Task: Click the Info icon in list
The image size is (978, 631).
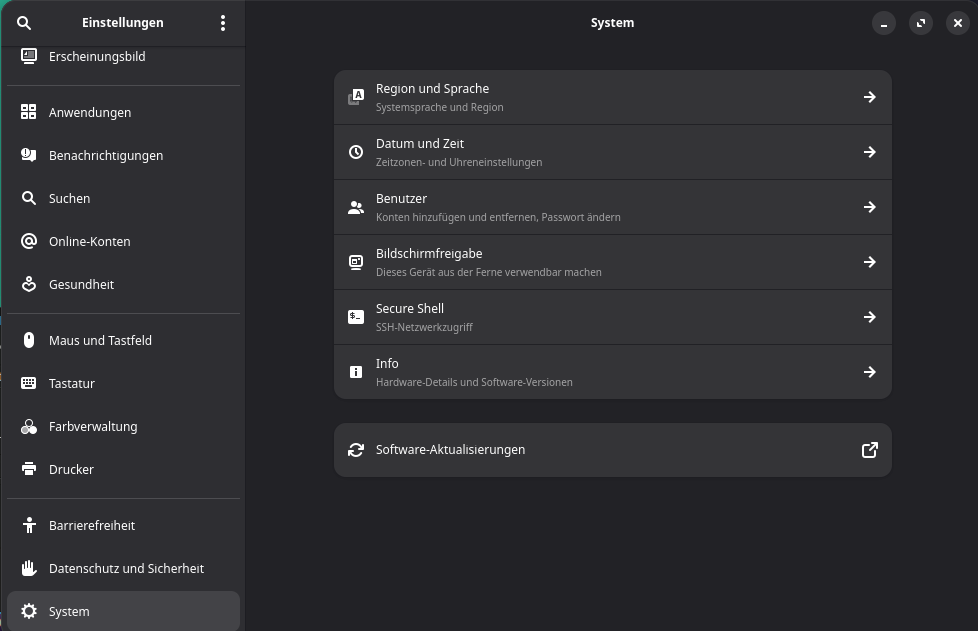Action: point(356,372)
